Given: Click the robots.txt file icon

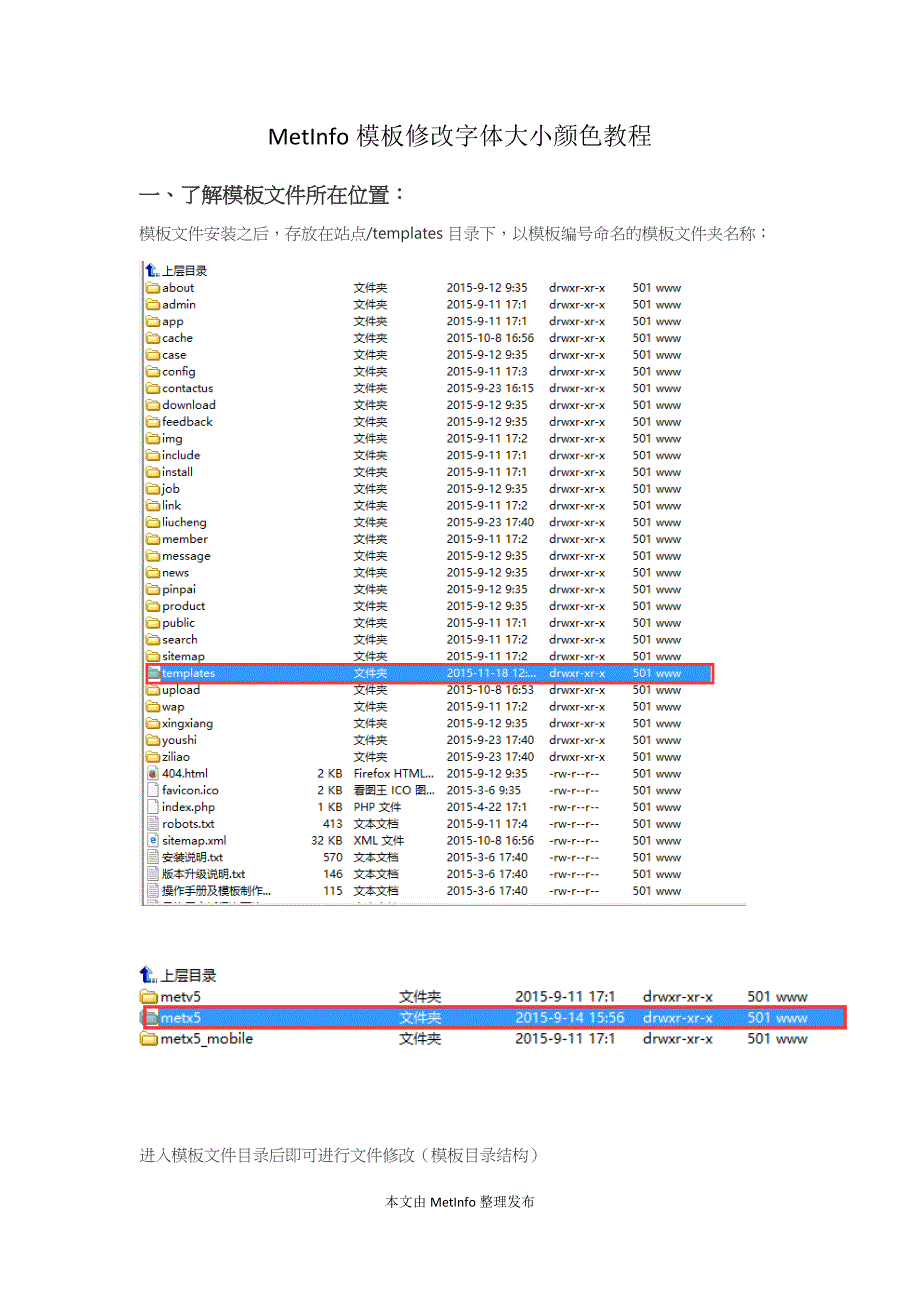Looking at the screenshot, I should click(153, 824).
